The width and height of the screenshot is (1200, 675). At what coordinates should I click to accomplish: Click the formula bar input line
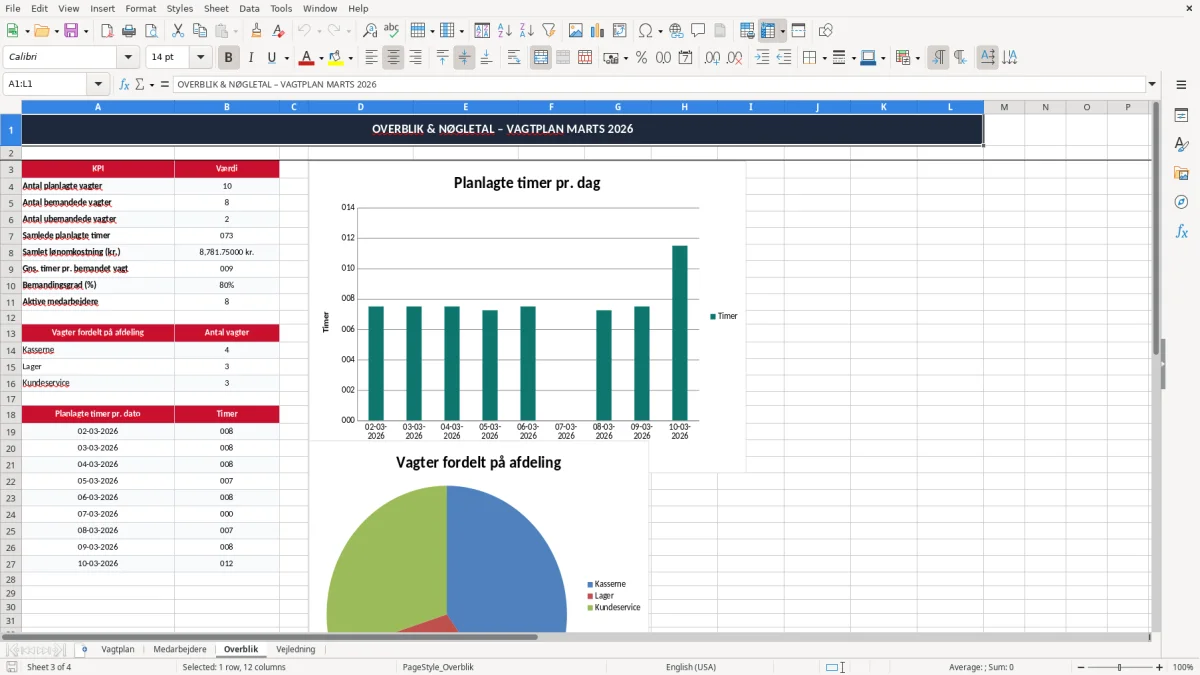point(658,85)
